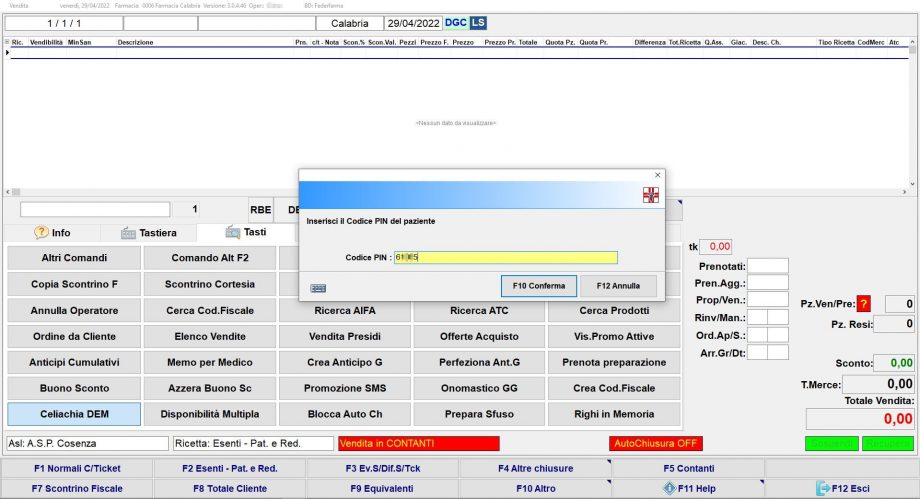Click the pharmacy cross icon in dialog

coord(651,195)
